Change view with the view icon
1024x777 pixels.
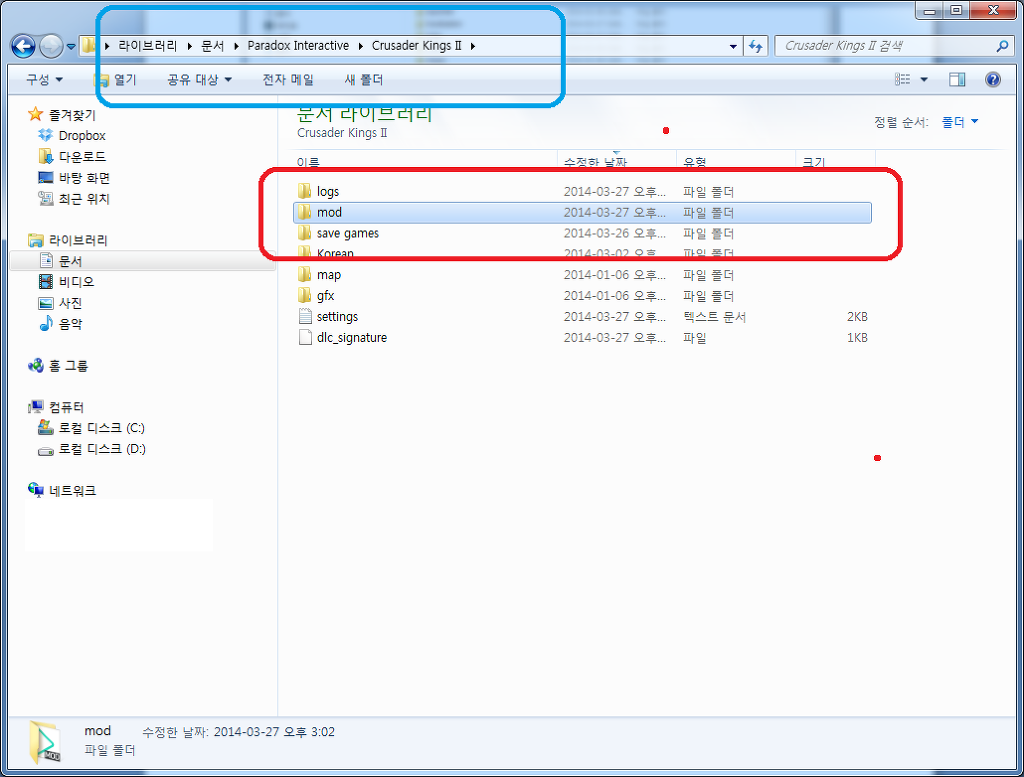point(903,80)
